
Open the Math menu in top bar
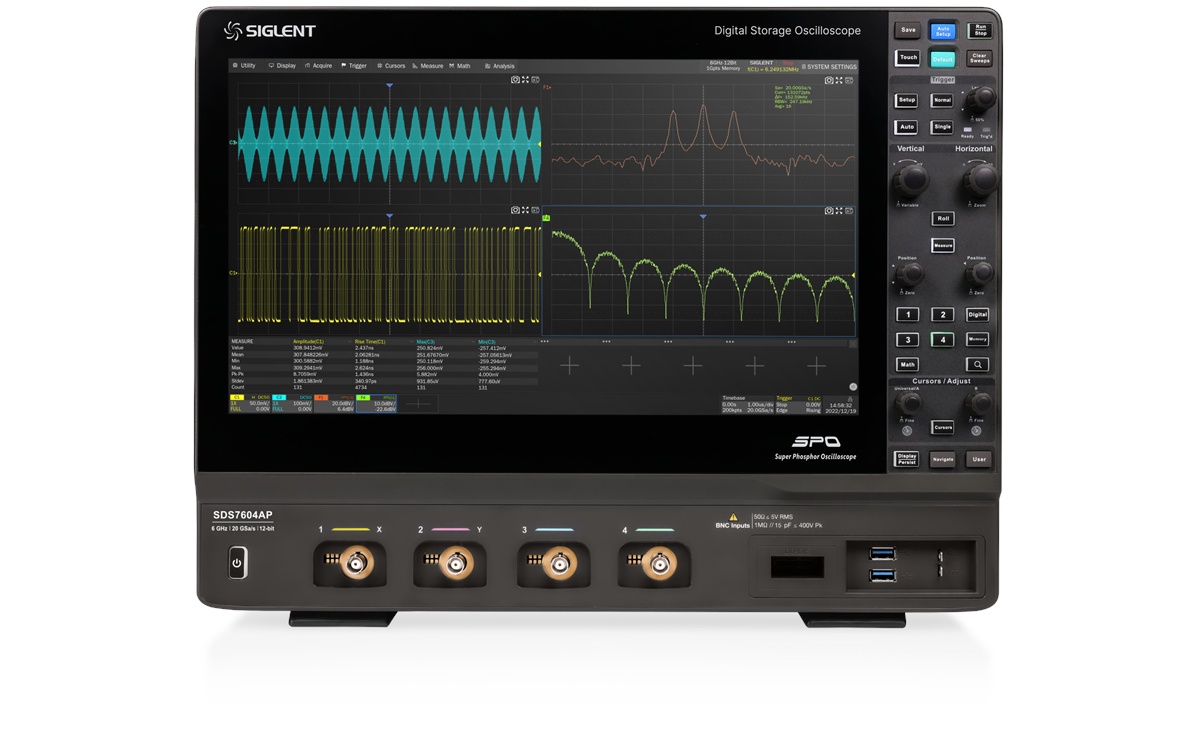click(460, 66)
